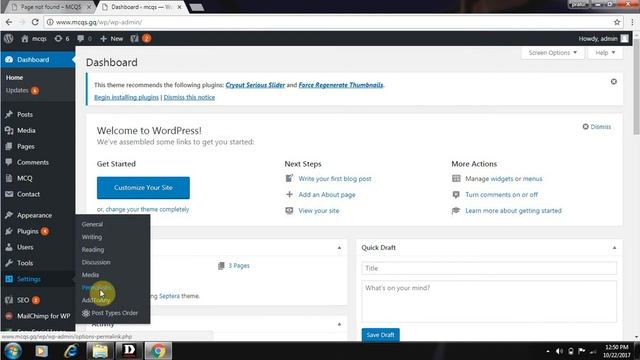
Task: Open the SEO sidebar menu
Action: coord(23,300)
